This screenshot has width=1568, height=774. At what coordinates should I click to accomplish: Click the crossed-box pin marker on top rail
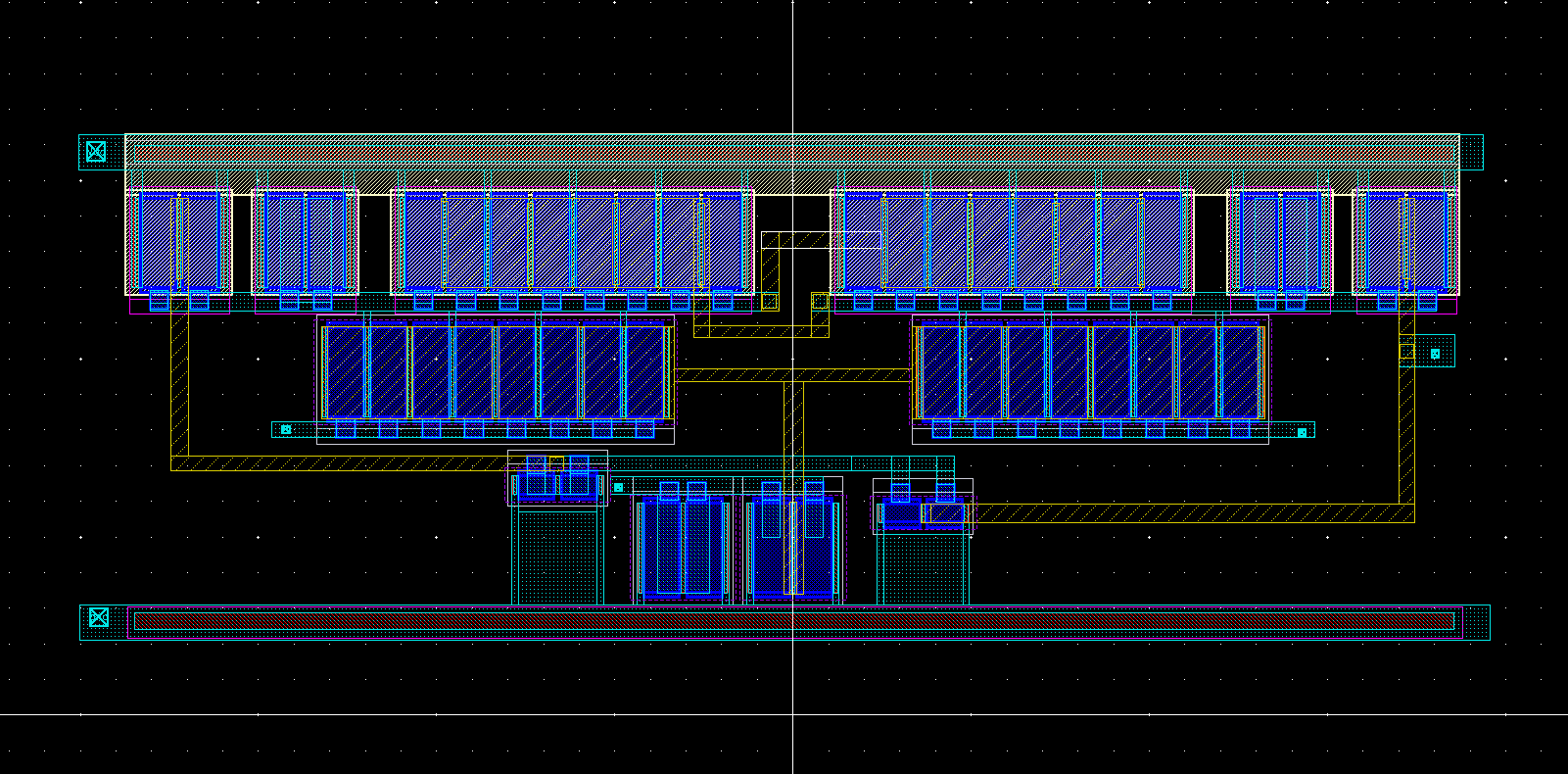(x=96, y=152)
